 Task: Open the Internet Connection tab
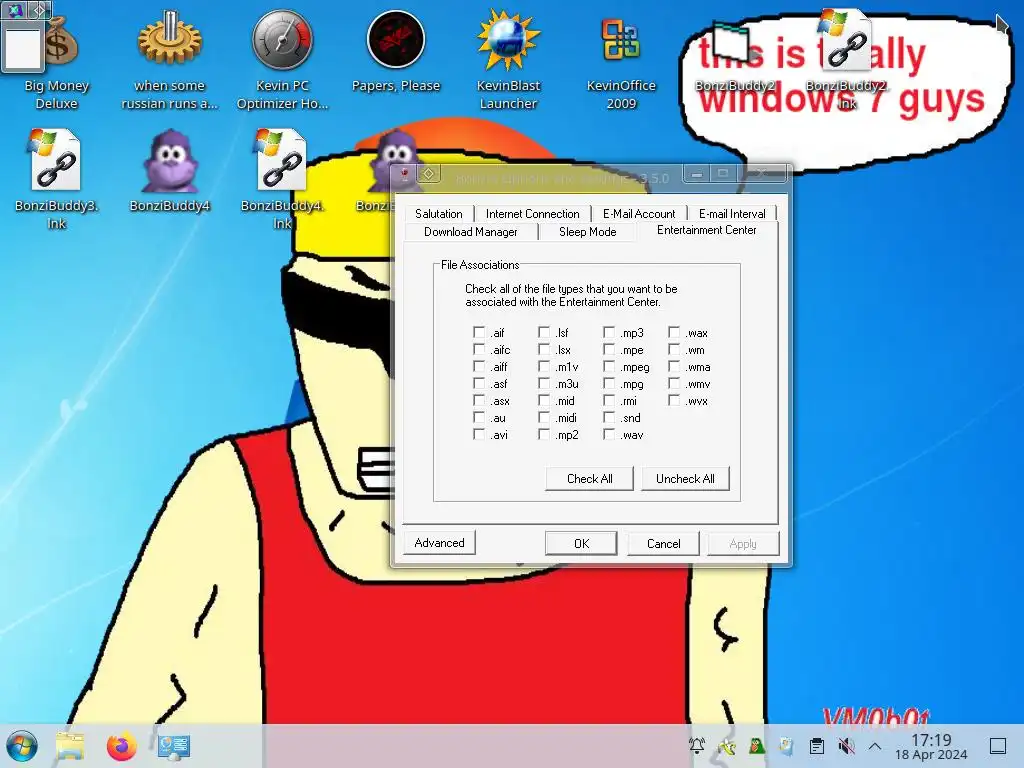pyautogui.click(x=532, y=214)
